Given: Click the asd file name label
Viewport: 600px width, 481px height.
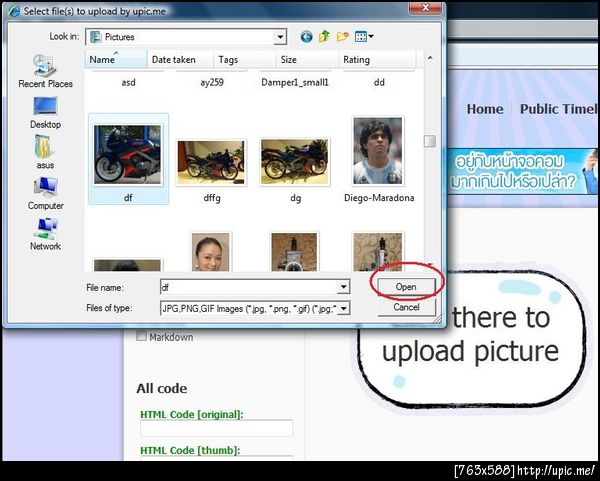Looking at the screenshot, I should pyautogui.click(x=128, y=82).
